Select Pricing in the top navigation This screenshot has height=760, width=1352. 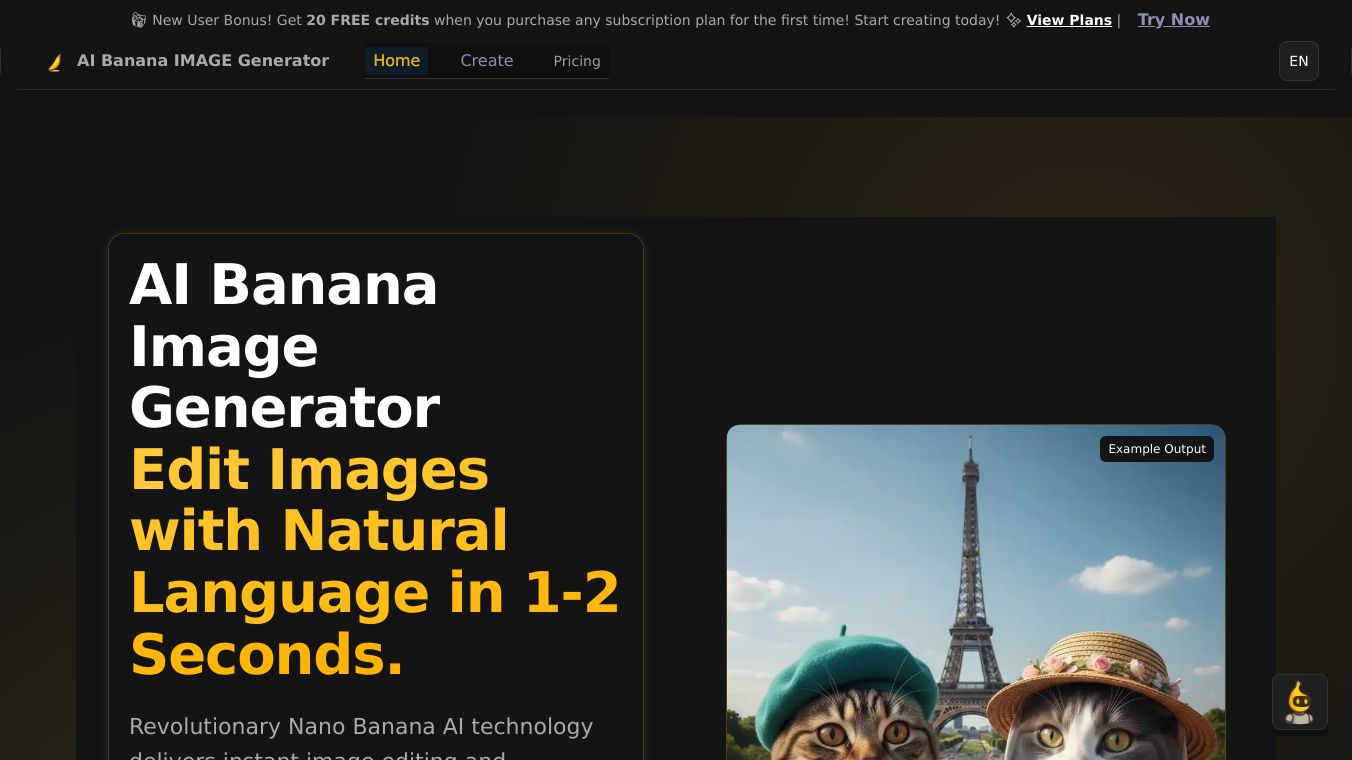click(x=577, y=61)
